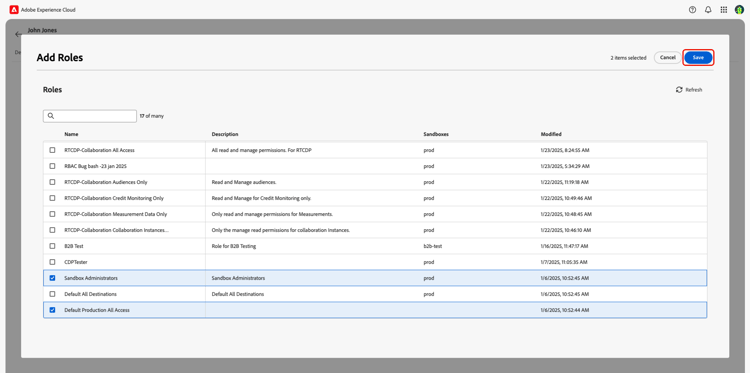Click the Adobe Experience Cloud logo
This screenshot has height=373, width=750.
[x=14, y=10]
